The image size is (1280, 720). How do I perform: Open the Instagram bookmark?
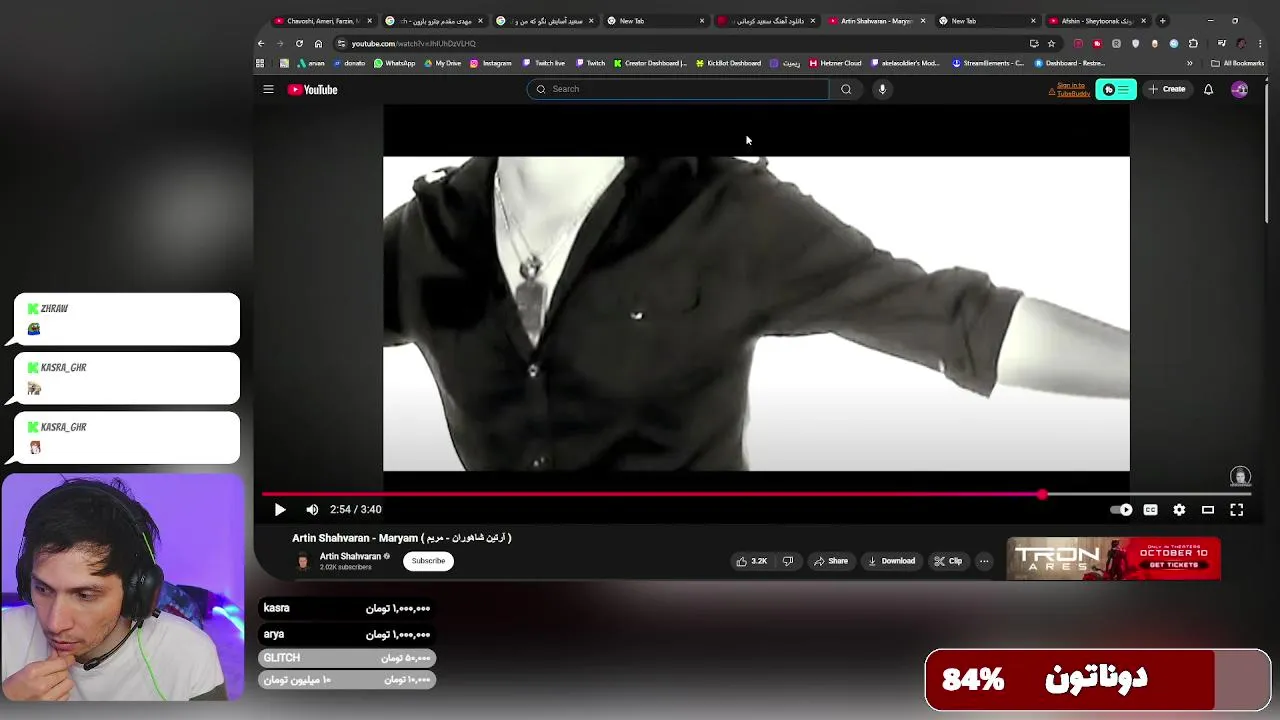tap(490, 63)
